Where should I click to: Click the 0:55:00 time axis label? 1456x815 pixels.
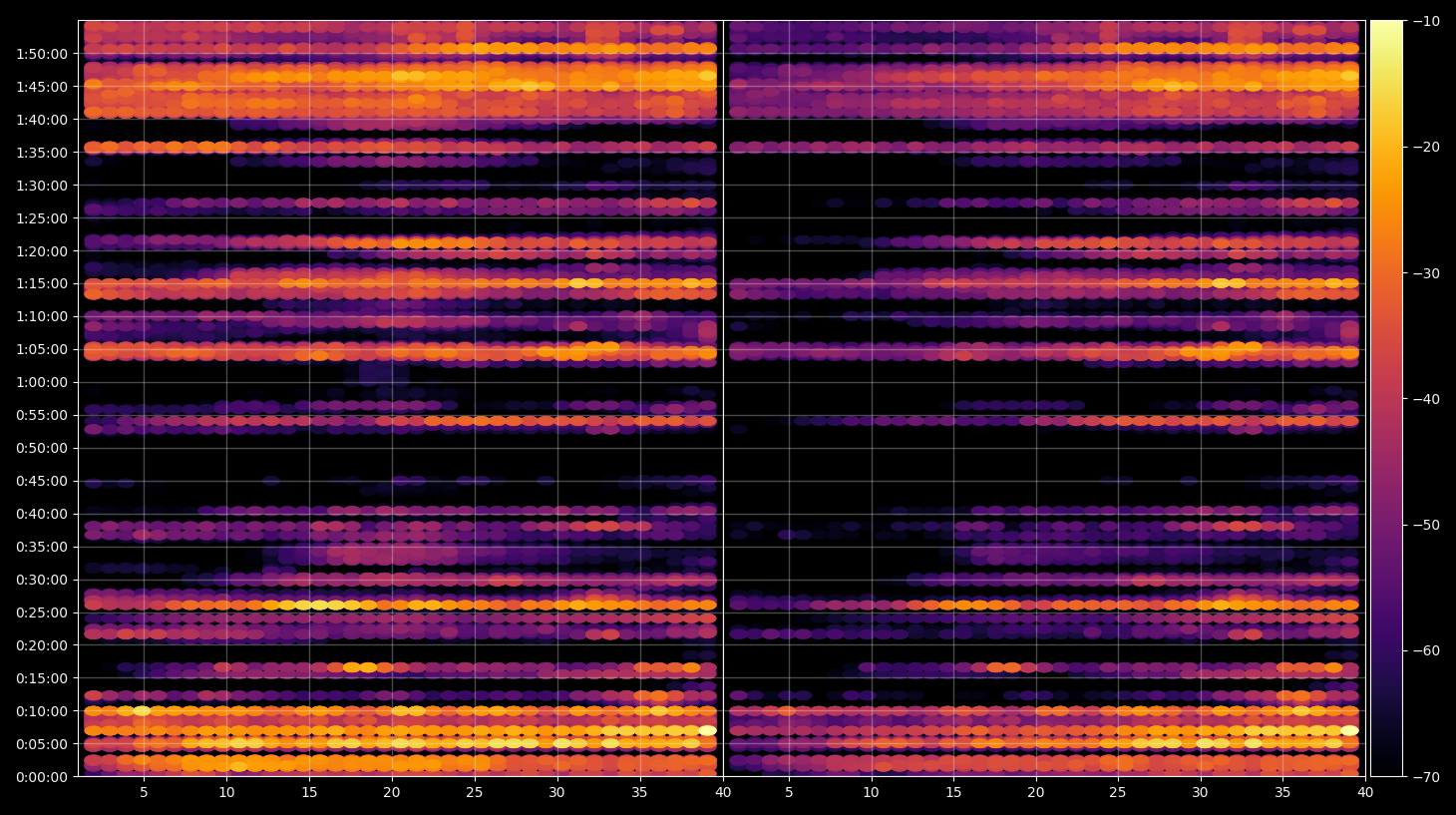point(42,415)
